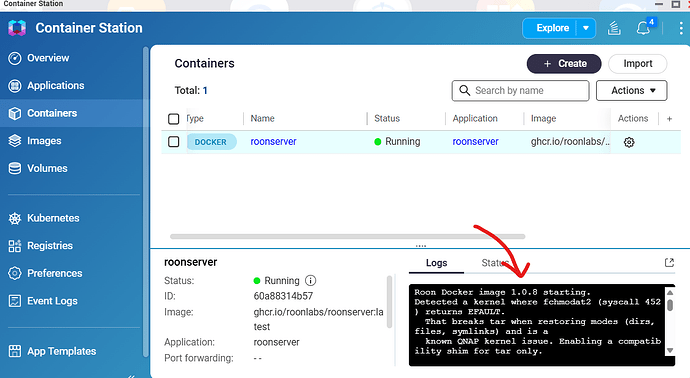Screen dimensions: 690x378
Task: Click the App Templates icon
Action: point(15,351)
